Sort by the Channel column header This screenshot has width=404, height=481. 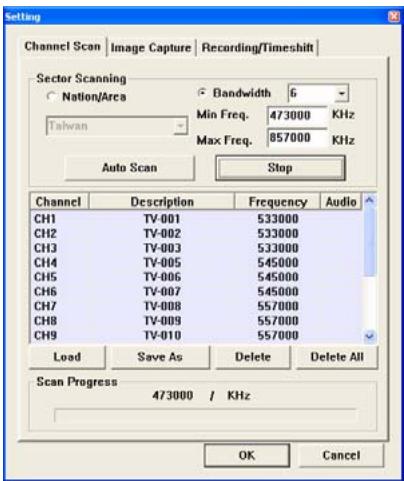[x=59, y=202]
